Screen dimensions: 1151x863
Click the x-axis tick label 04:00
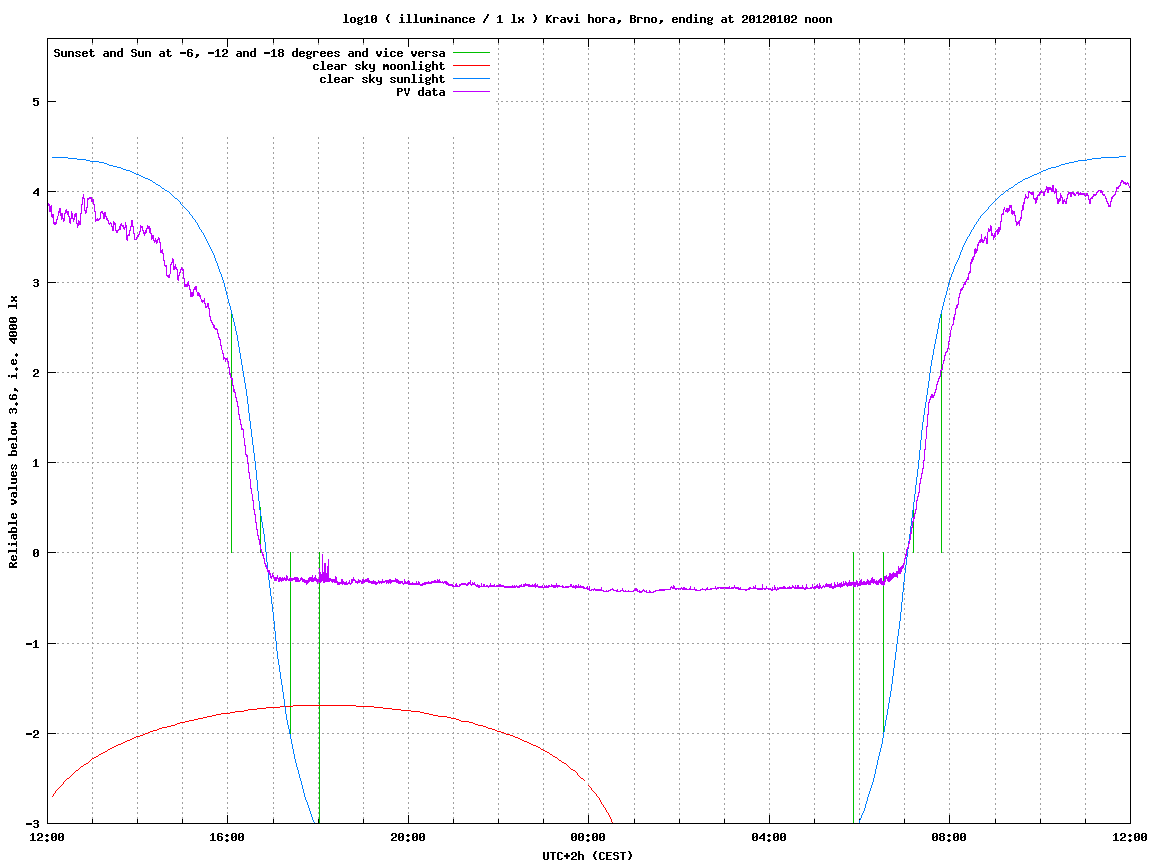coord(769,837)
